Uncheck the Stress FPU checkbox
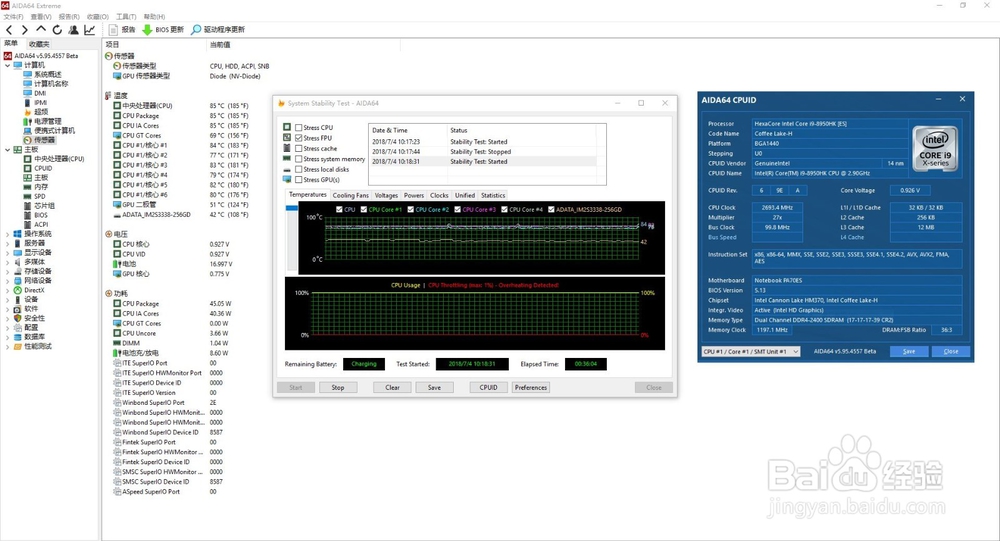The image size is (1000, 541). point(298,138)
